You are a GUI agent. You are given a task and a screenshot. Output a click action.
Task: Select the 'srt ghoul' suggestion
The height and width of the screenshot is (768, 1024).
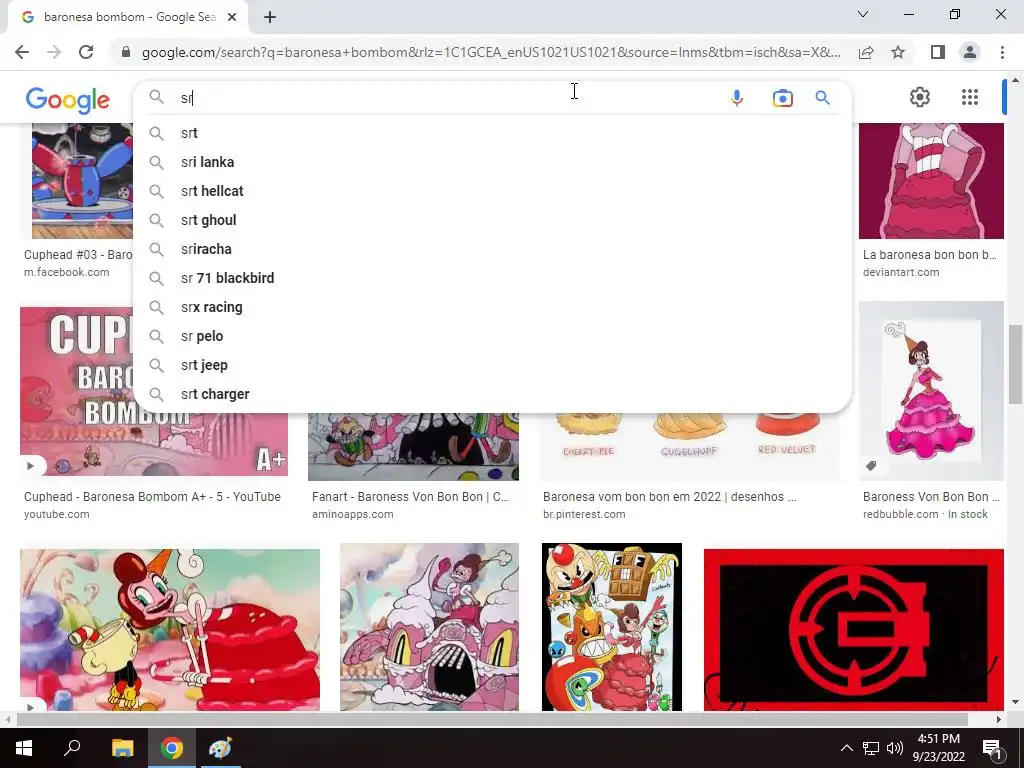click(492, 220)
